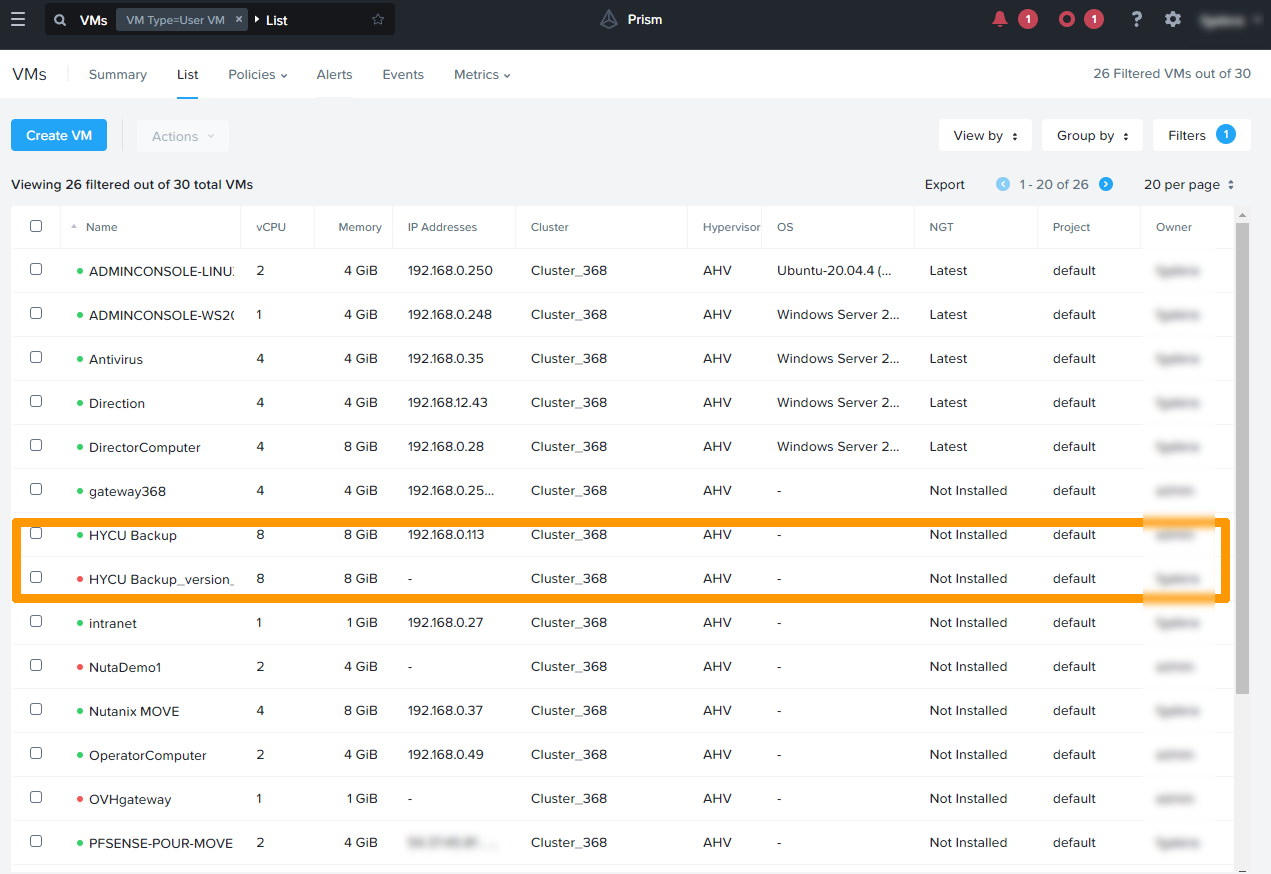Remove the VM Type=User VM filter chip
Image resolution: width=1271 pixels, height=874 pixels.
click(x=238, y=20)
